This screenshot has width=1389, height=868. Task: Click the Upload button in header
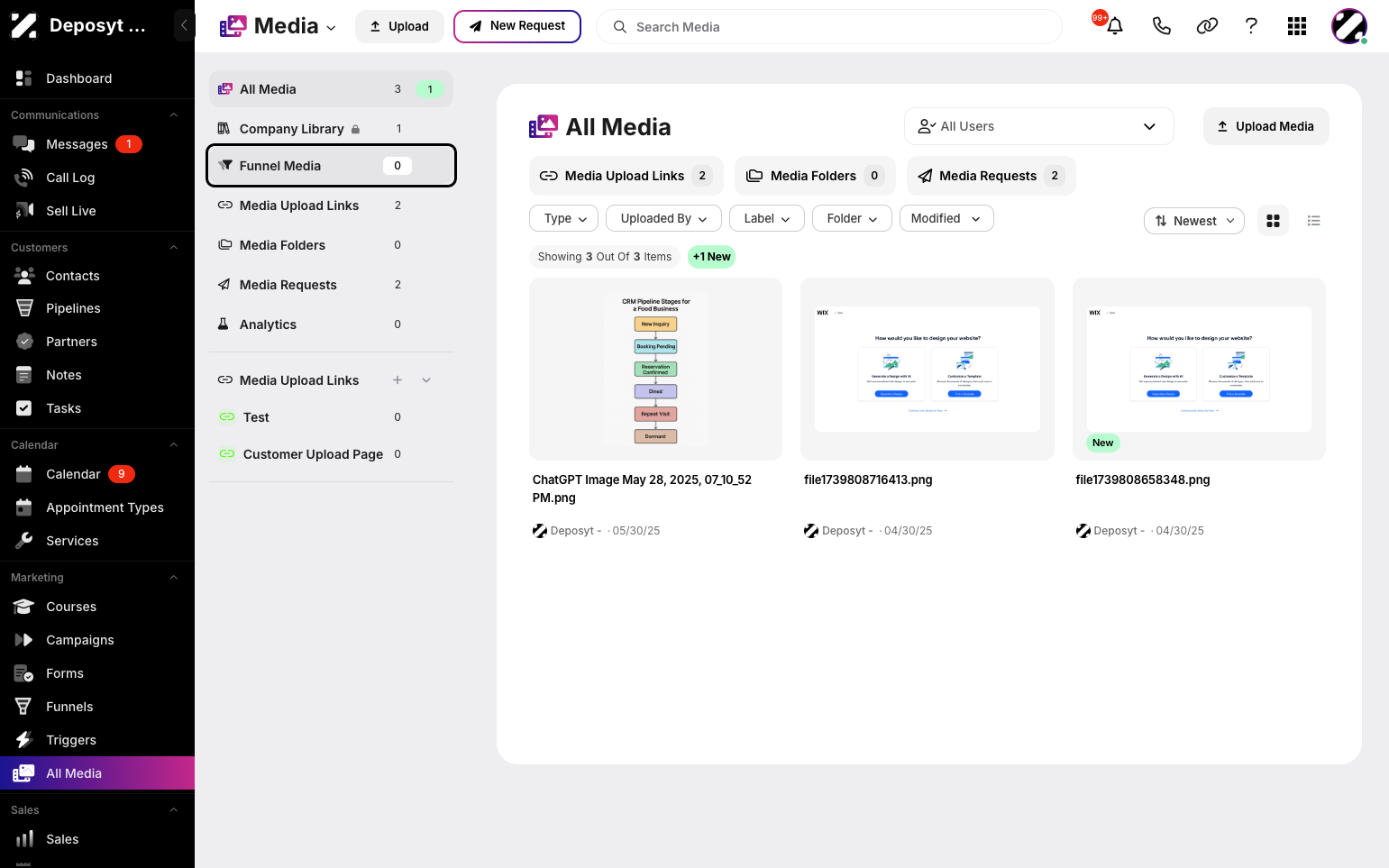(399, 26)
